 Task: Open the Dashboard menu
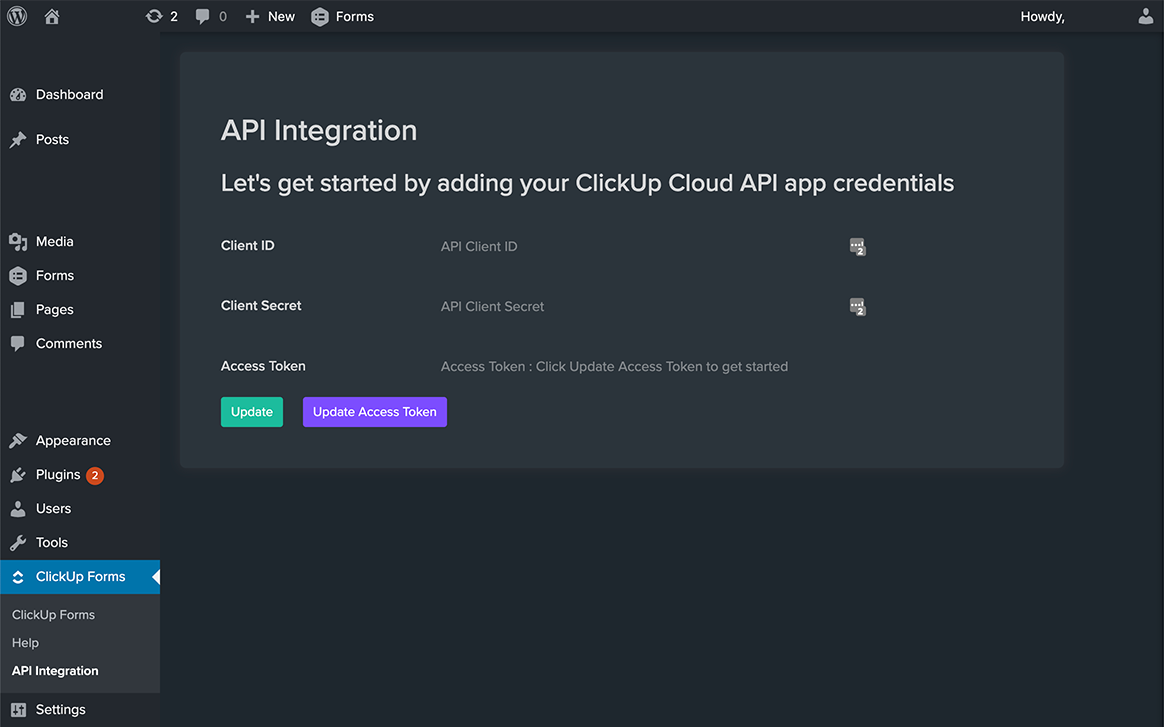[x=70, y=95]
